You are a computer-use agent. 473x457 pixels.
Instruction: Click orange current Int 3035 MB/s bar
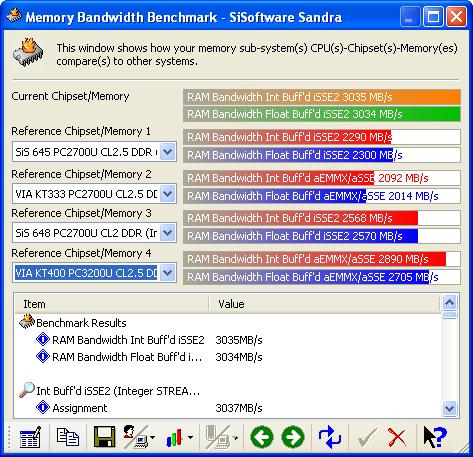322,97
